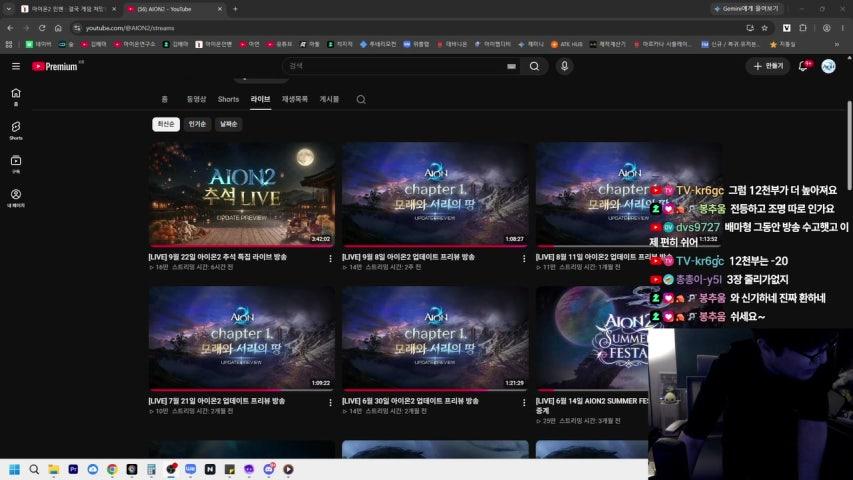Open the 홈 channel tab
This screenshot has height=480, width=853.
point(164,99)
